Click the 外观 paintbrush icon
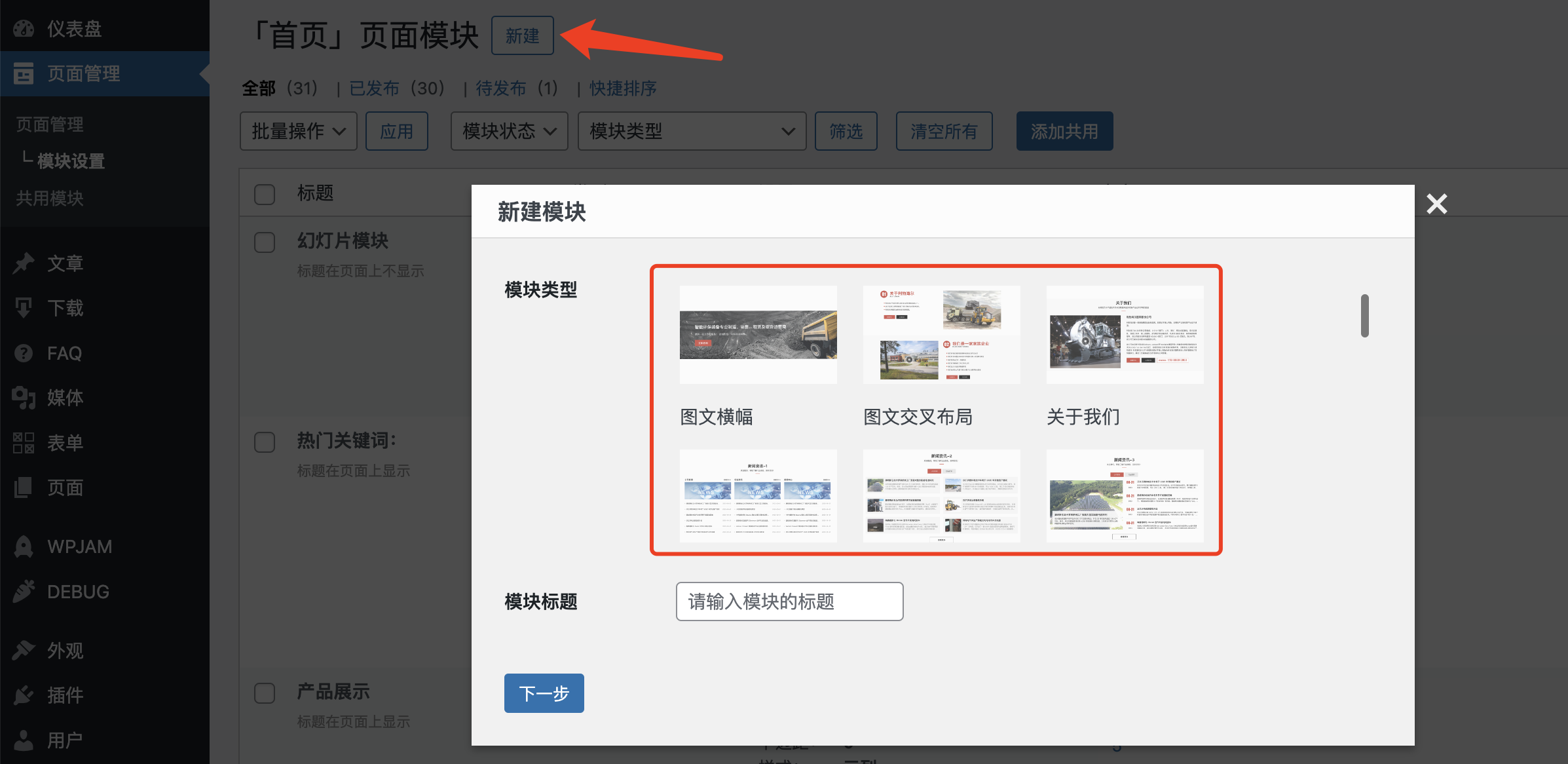The height and width of the screenshot is (764, 1568). [24, 650]
